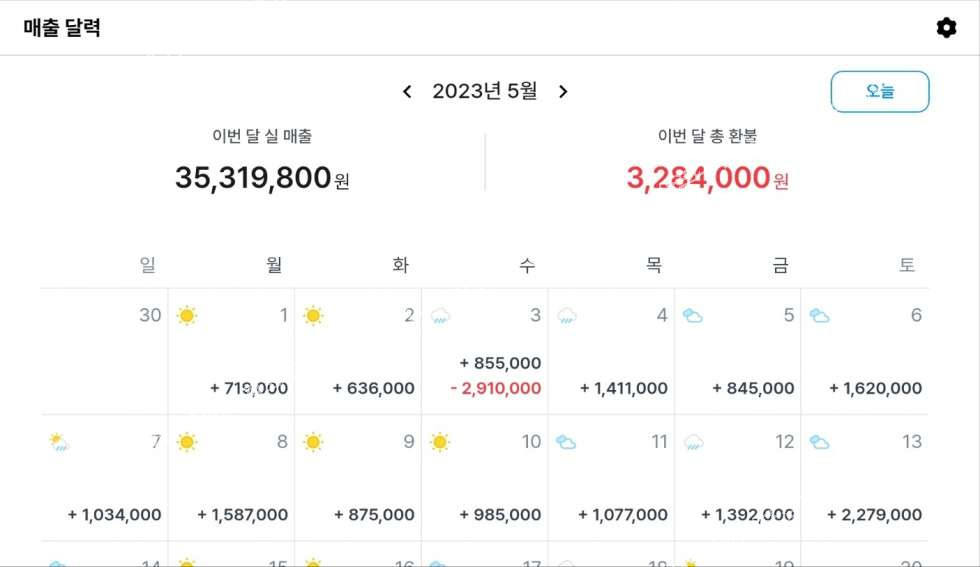This screenshot has height=567, width=980.
Task: Click the 오늘 button
Action: click(880, 92)
